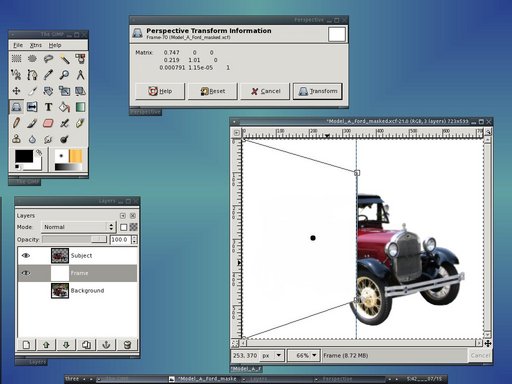Select the Smudge tool
The width and height of the screenshot is (512, 384).
(48, 139)
